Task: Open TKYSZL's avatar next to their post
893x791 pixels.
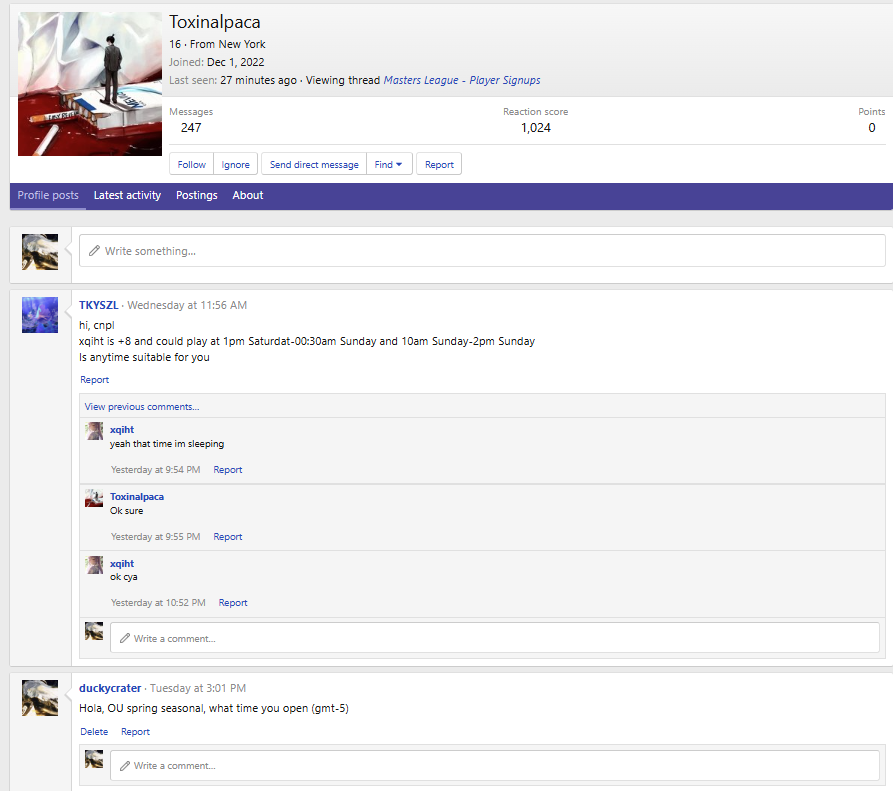Action: (40, 315)
